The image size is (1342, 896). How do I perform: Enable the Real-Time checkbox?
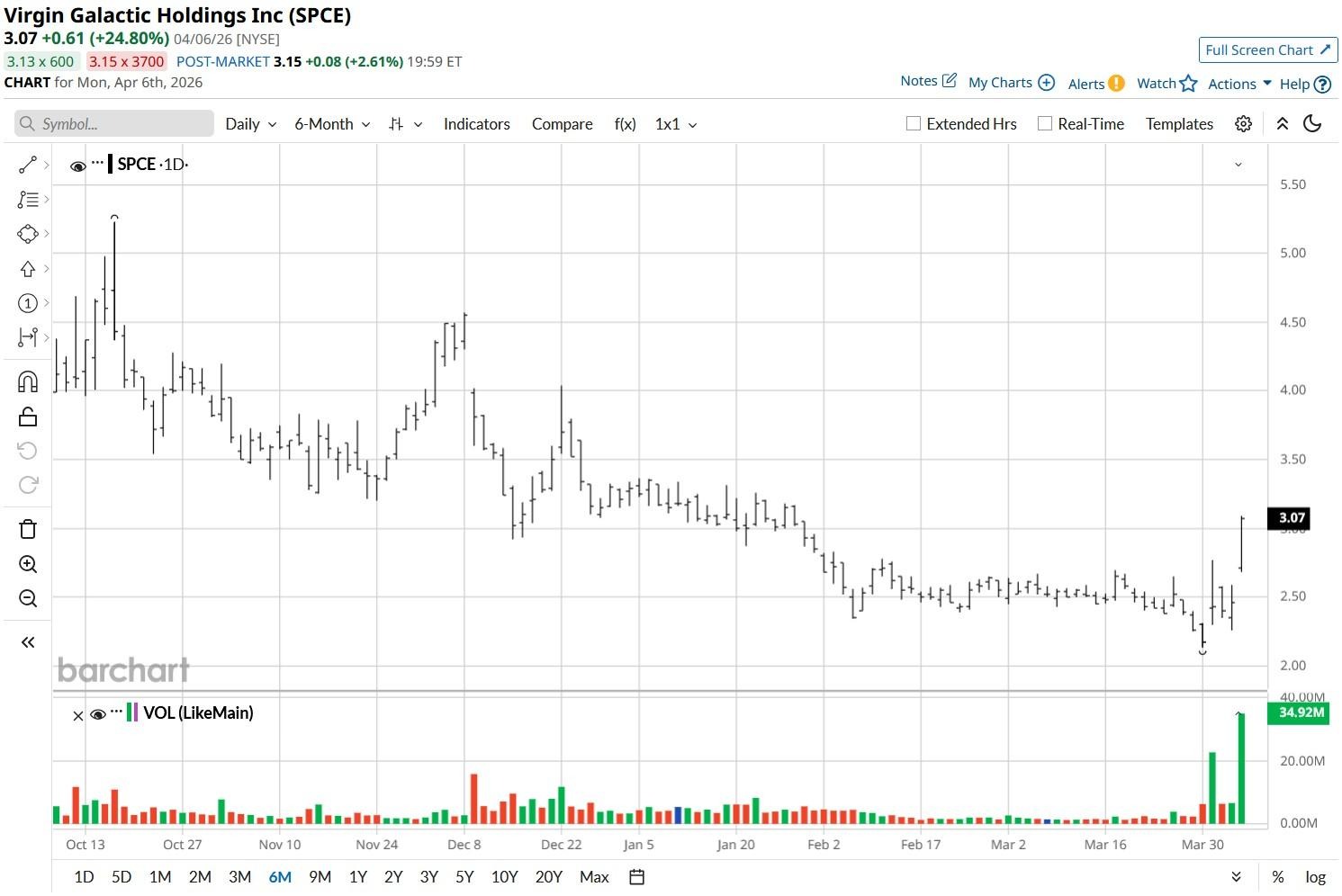point(1045,124)
